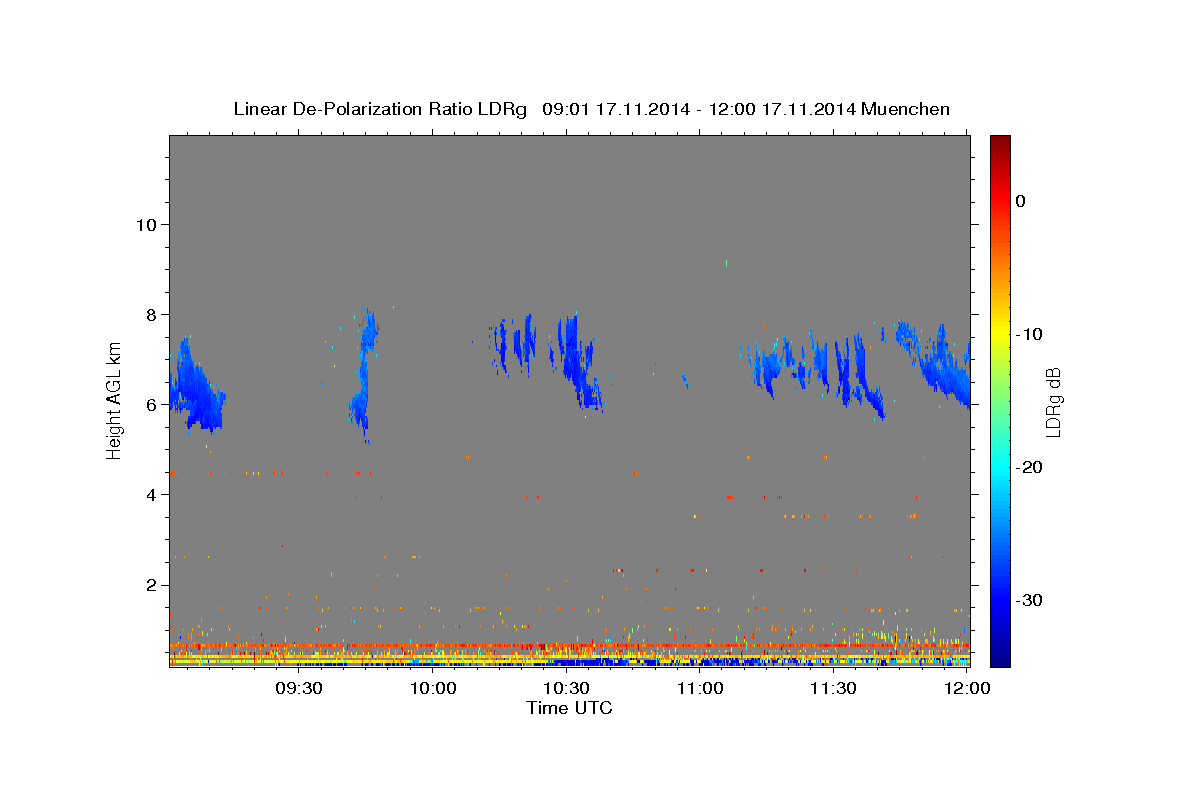Screen dimensions: 1200x800
Task: Click the 12:00 time tick label
Action: pos(967,689)
